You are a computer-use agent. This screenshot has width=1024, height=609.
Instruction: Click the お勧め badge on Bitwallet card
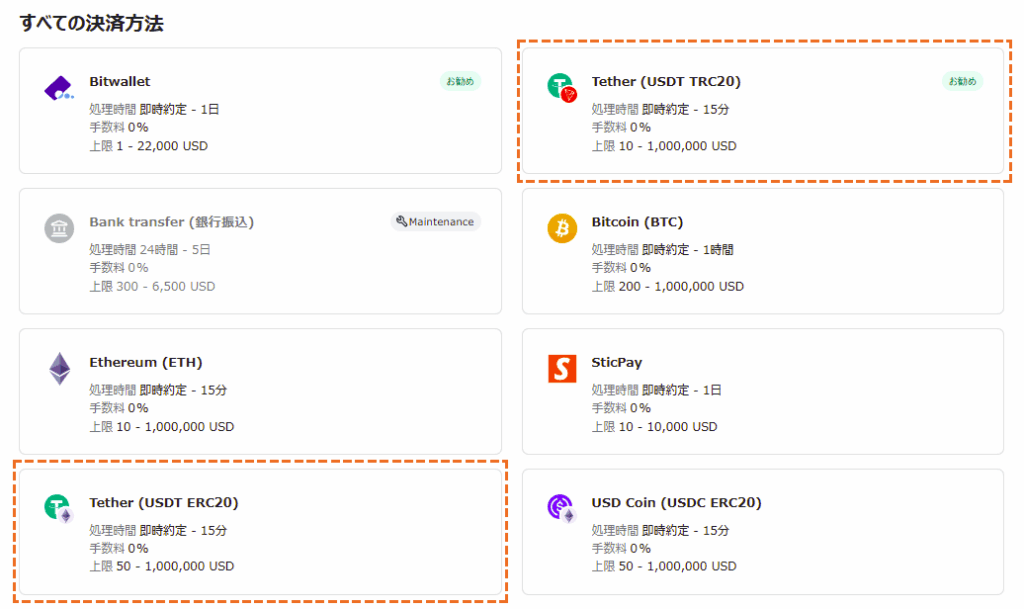(460, 82)
